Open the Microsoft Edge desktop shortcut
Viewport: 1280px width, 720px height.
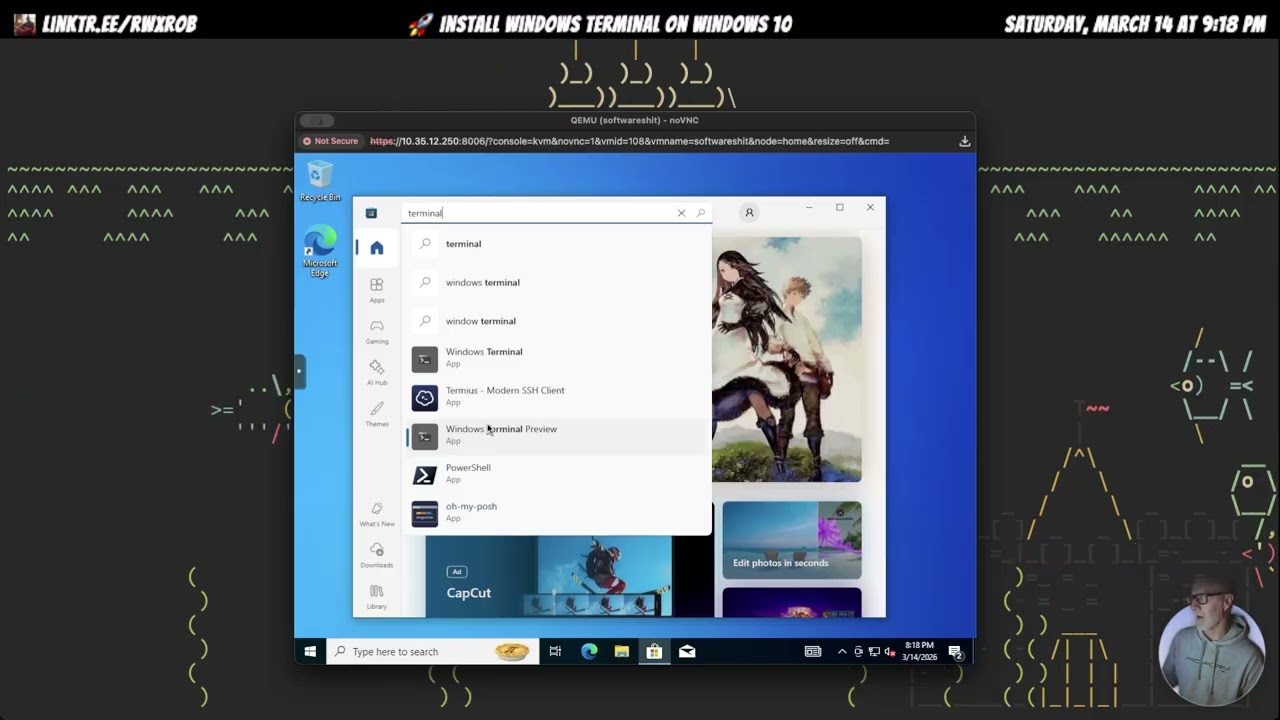[319, 253]
